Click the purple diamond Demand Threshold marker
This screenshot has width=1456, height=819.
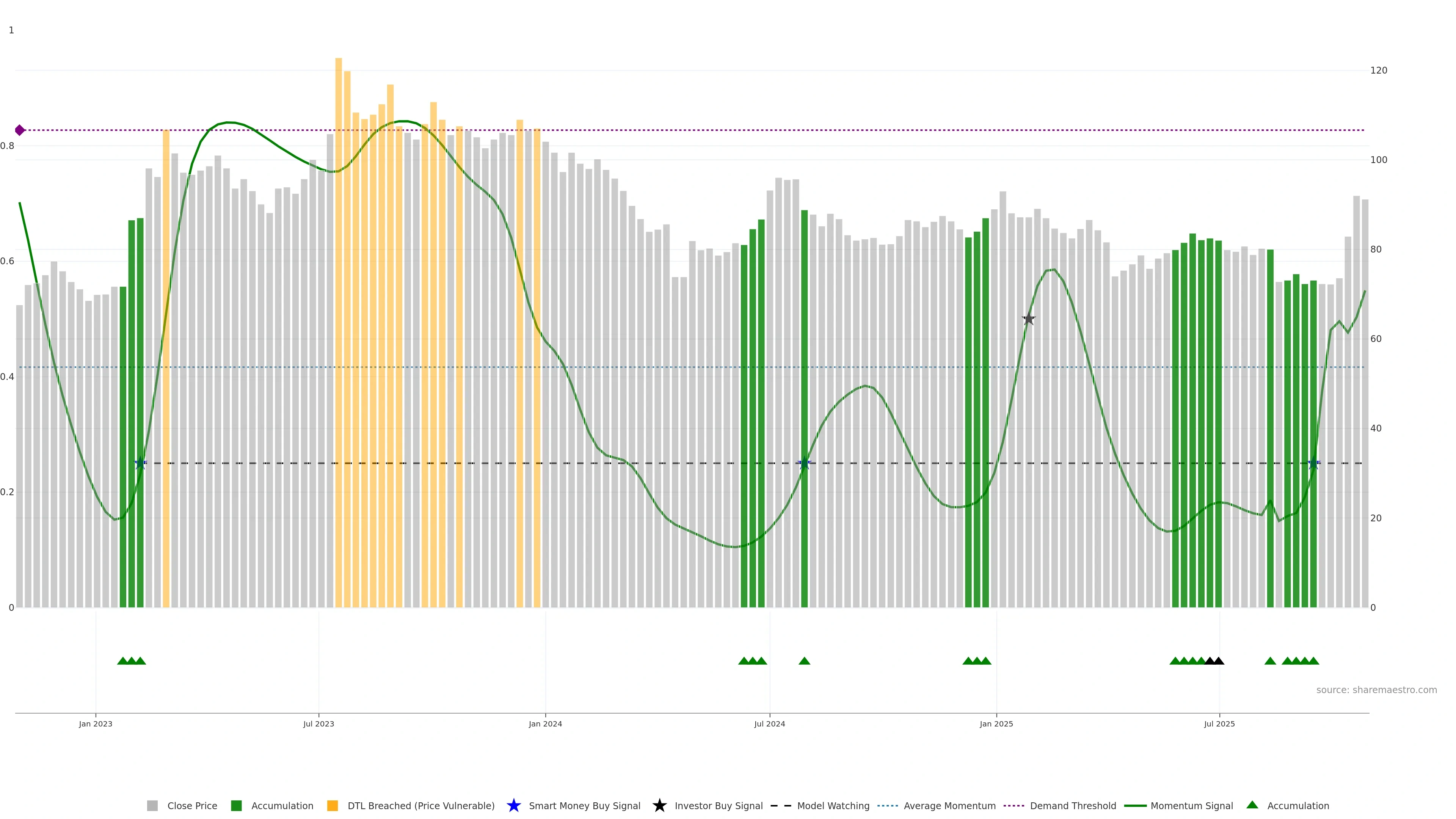coord(20,130)
